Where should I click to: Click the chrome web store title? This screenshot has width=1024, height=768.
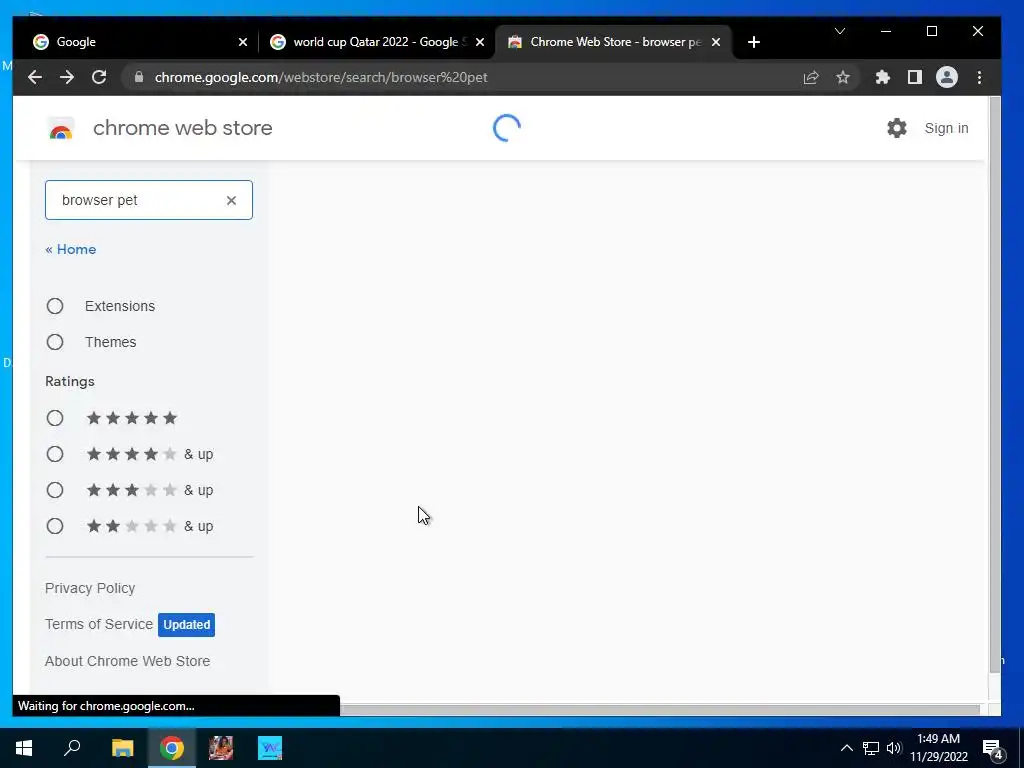click(183, 128)
